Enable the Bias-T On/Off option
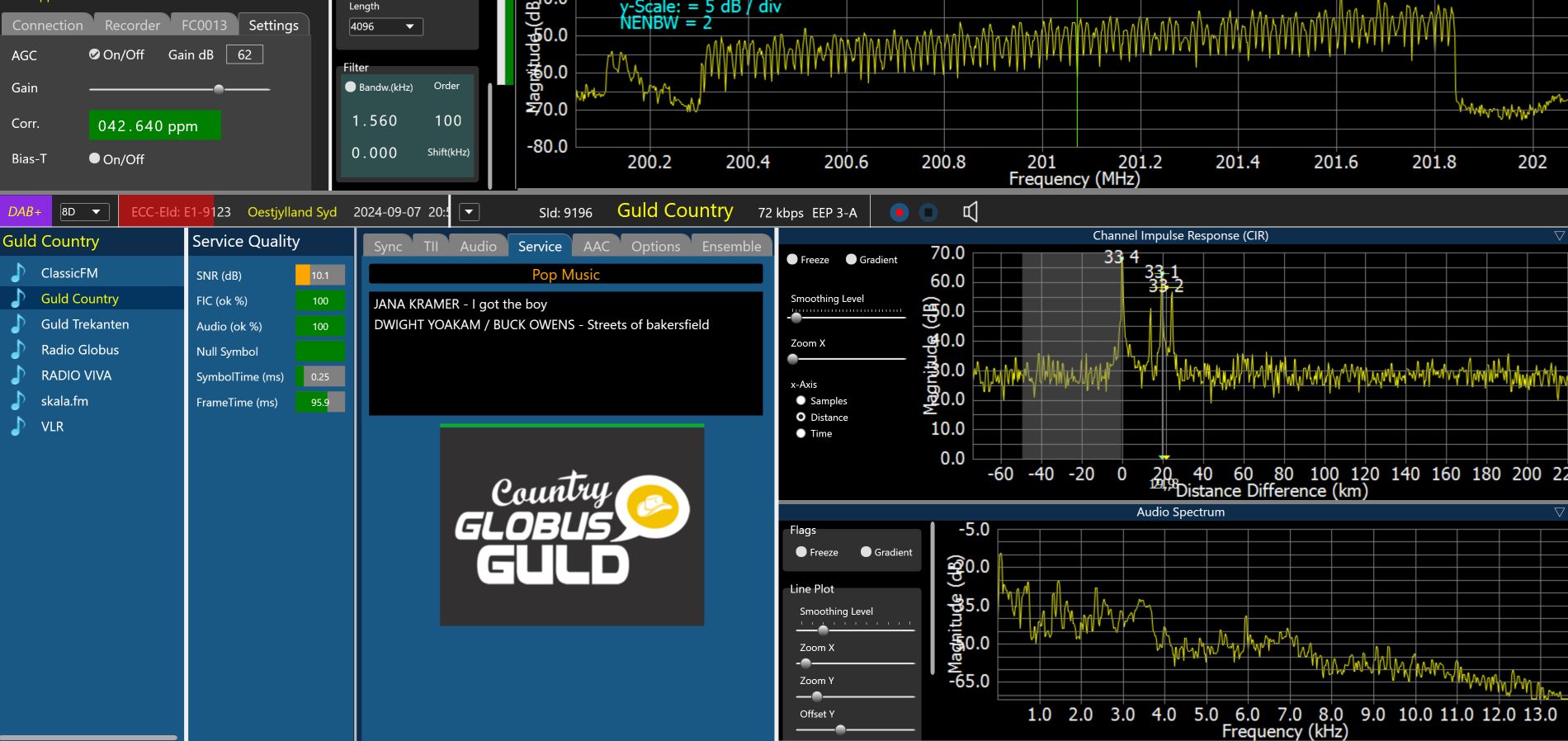This screenshot has width=1568, height=741. pyautogui.click(x=95, y=158)
